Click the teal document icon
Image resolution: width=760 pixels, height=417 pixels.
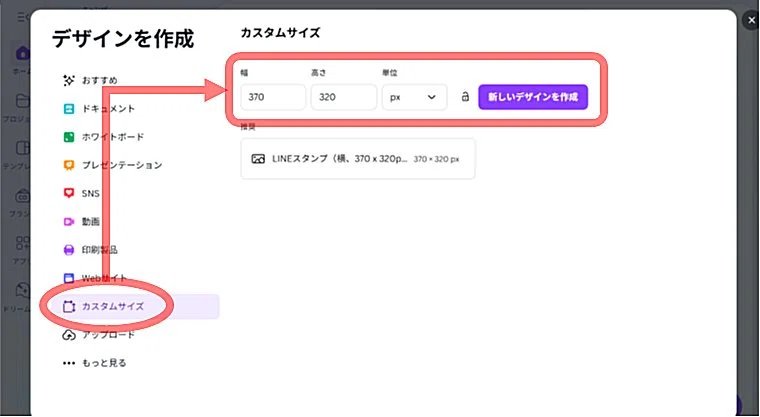click(x=69, y=109)
